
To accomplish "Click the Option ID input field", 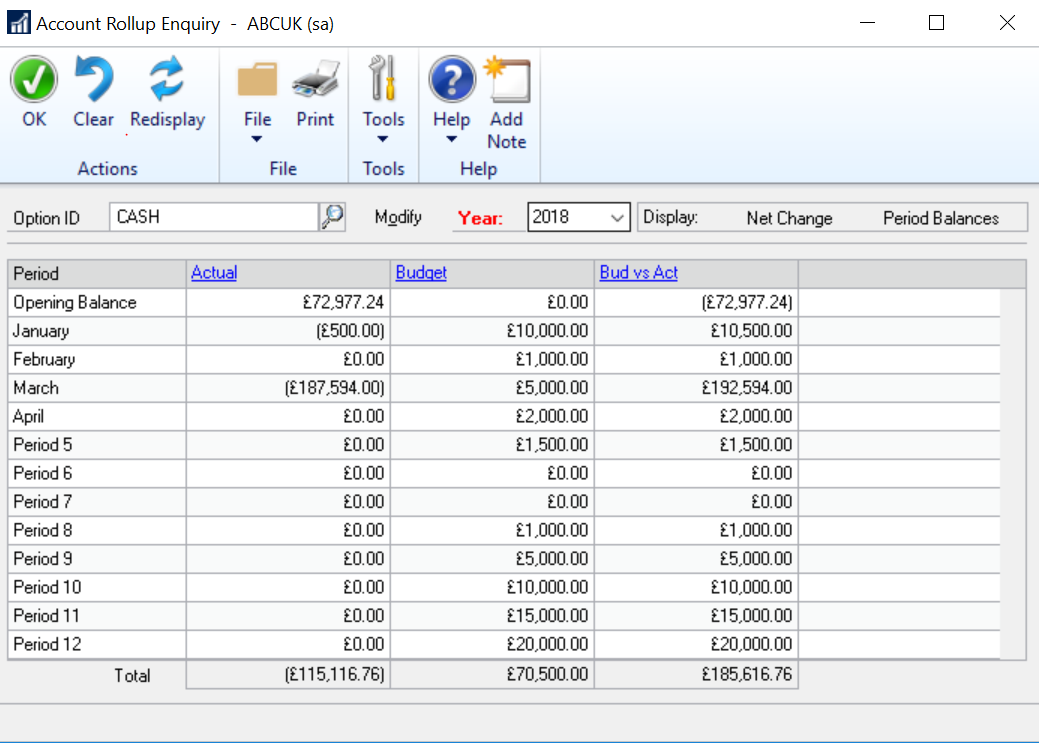I will pyautogui.click(x=214, y=217).
